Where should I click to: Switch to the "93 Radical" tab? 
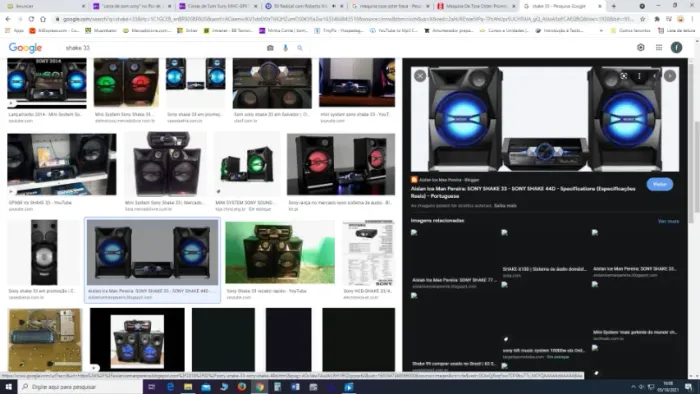click(304, 6)
